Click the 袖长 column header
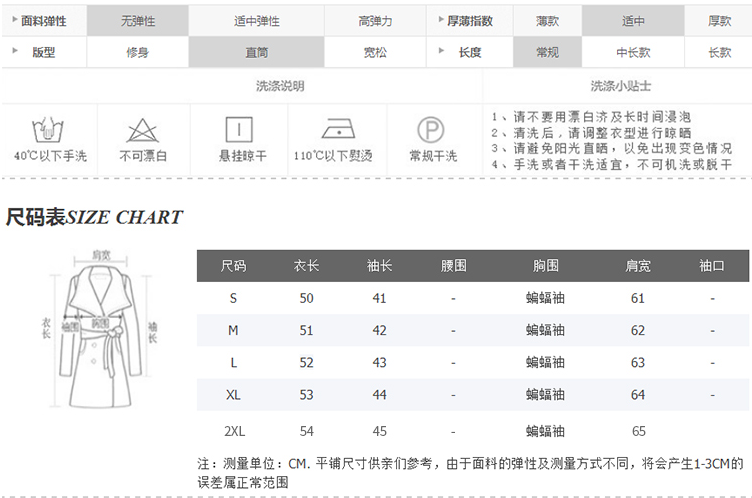This screenshot has width=752, height=498. 379,265
